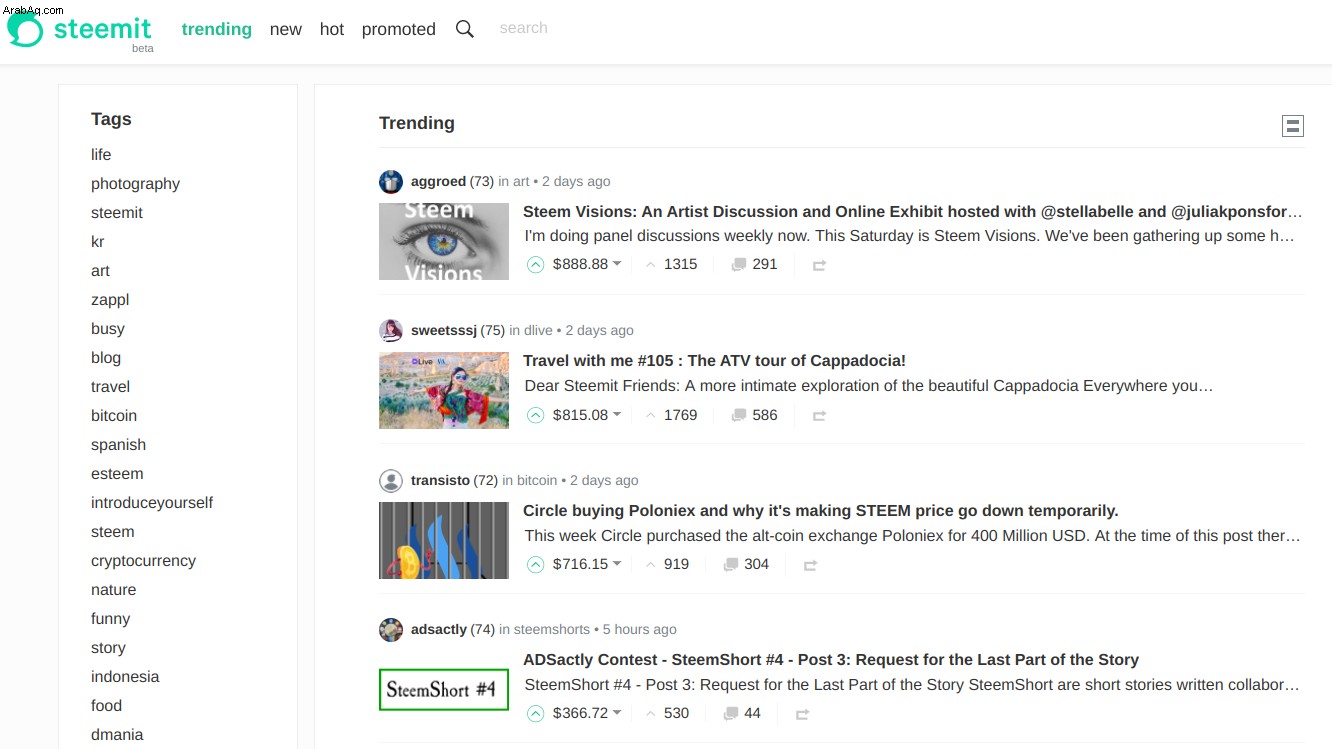Switch to the new tab
The image size is (1332, 749).
pos(285,29)
